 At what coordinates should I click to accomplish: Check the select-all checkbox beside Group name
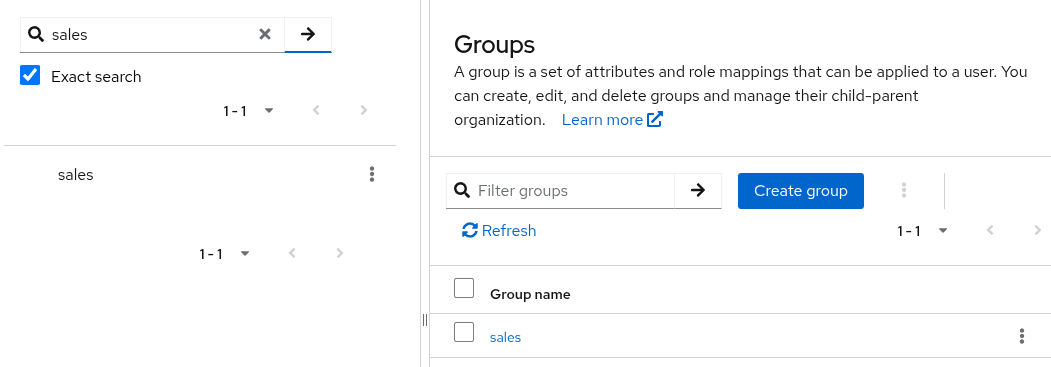[464, 288]
